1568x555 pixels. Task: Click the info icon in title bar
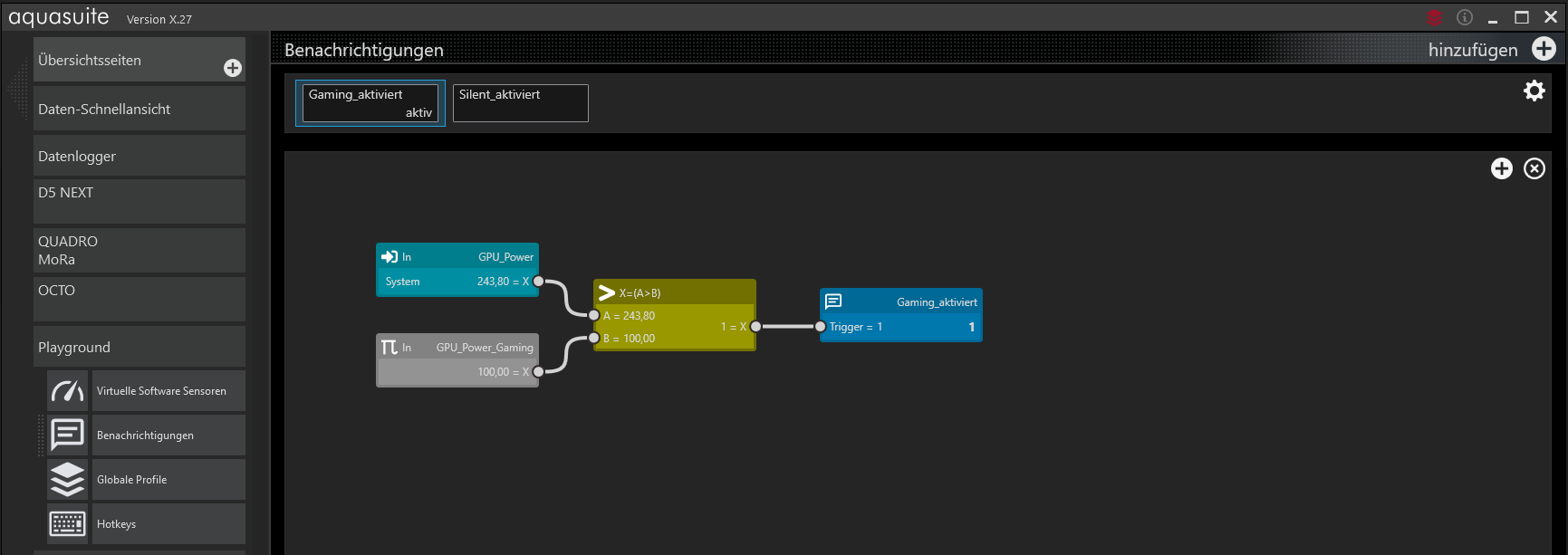click(x=1465, y=17)
